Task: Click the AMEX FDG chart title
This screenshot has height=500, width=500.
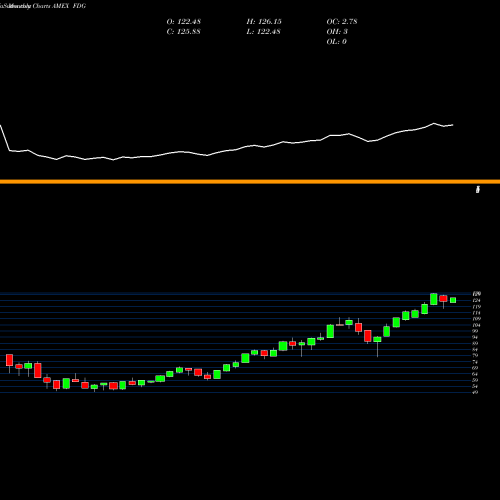Action: (x=69, y=6)
